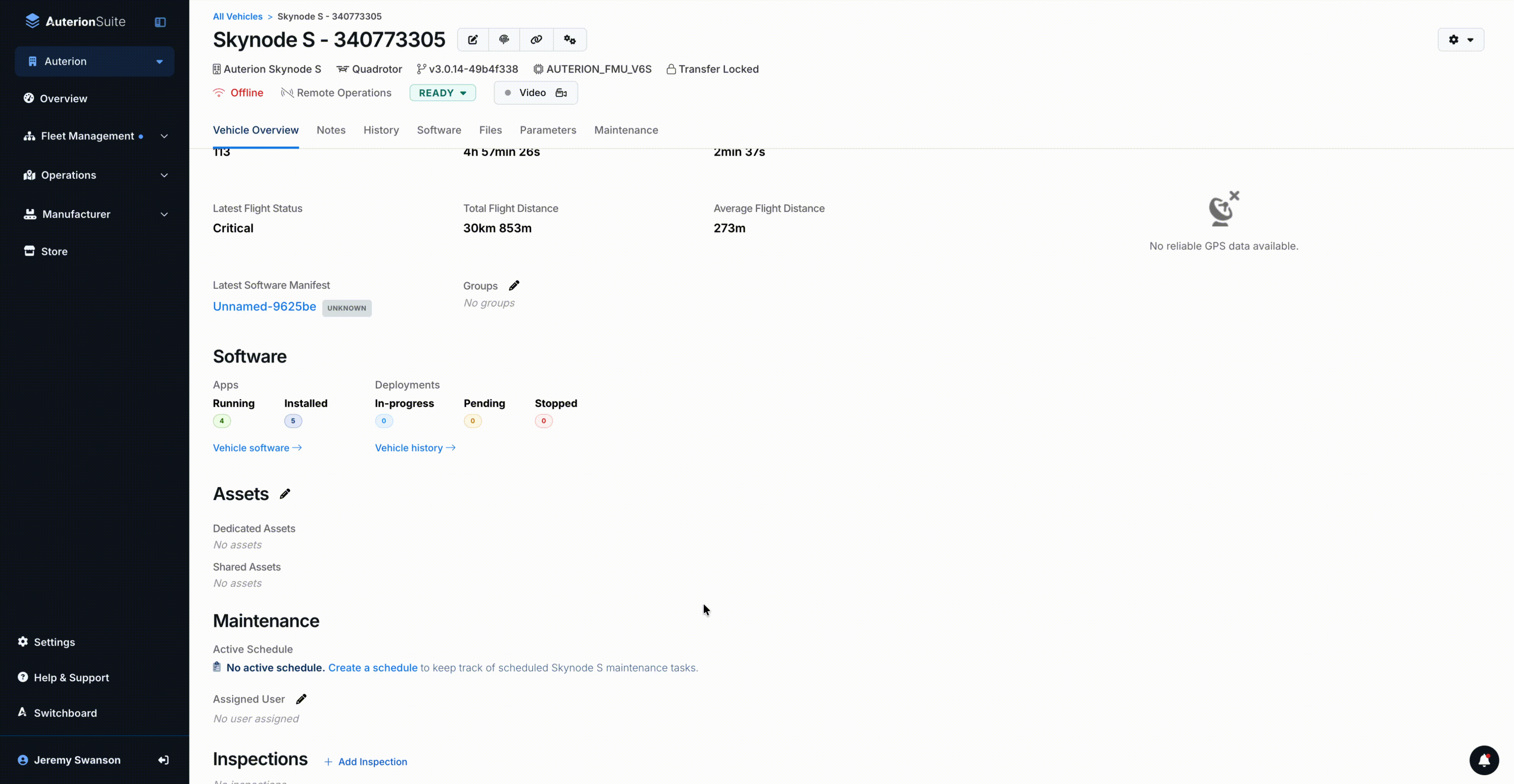This screenshot has width=1514, height=784.
Task: Click the Create a schedule link
Action: (x=373, y=668)
